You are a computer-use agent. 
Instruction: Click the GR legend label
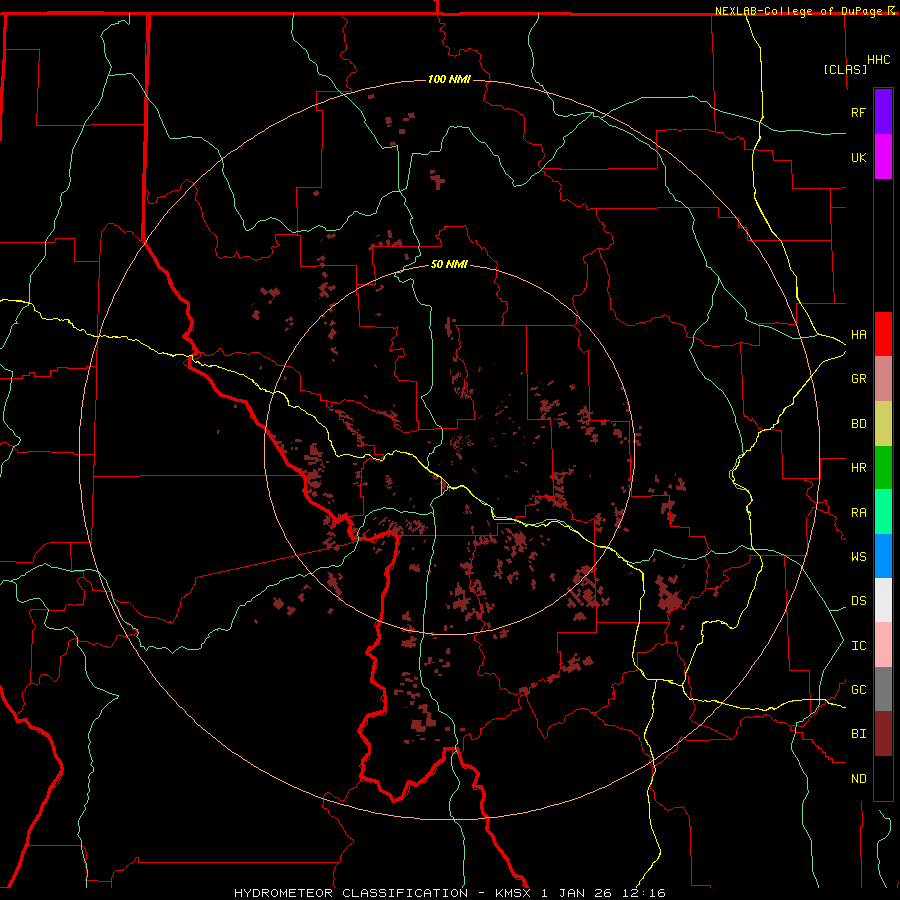click(858, 379)
